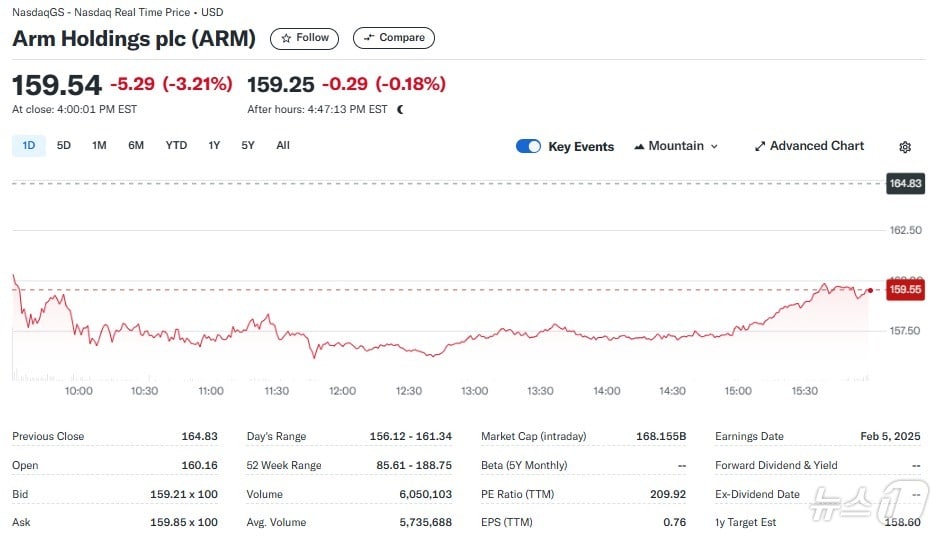Image resolution: width=939 pixels, height=537 pixels.
Task: Click the Volume value 6,050,103
Action: (x=426, y=494)
